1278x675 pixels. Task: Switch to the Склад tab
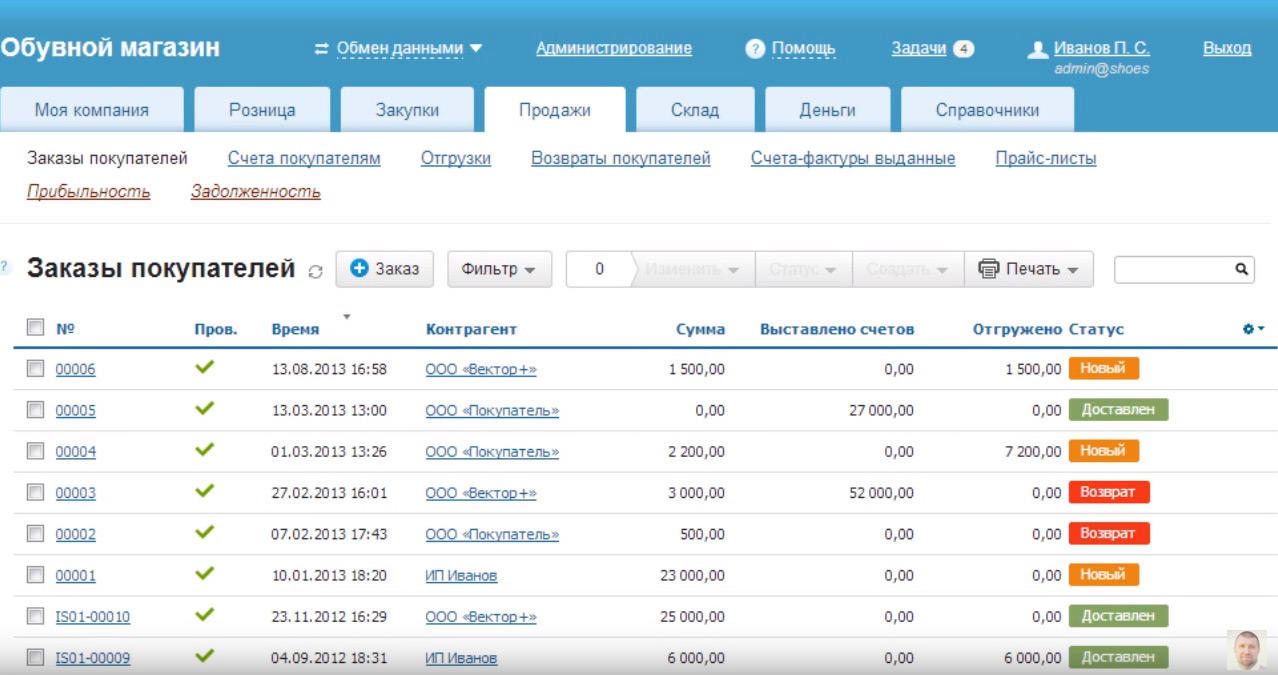(694, 110)
